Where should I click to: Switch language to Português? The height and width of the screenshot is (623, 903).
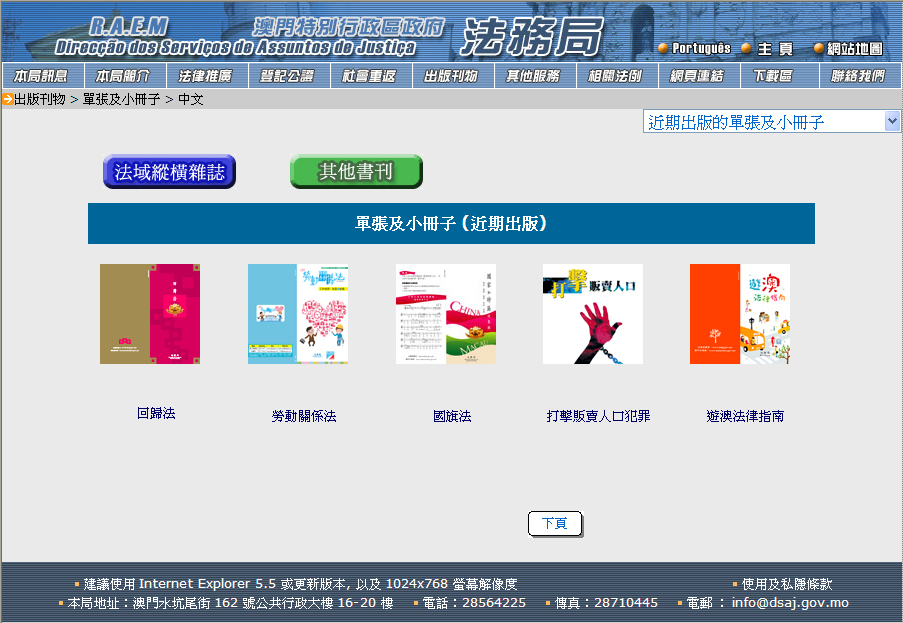coord(701,48)
